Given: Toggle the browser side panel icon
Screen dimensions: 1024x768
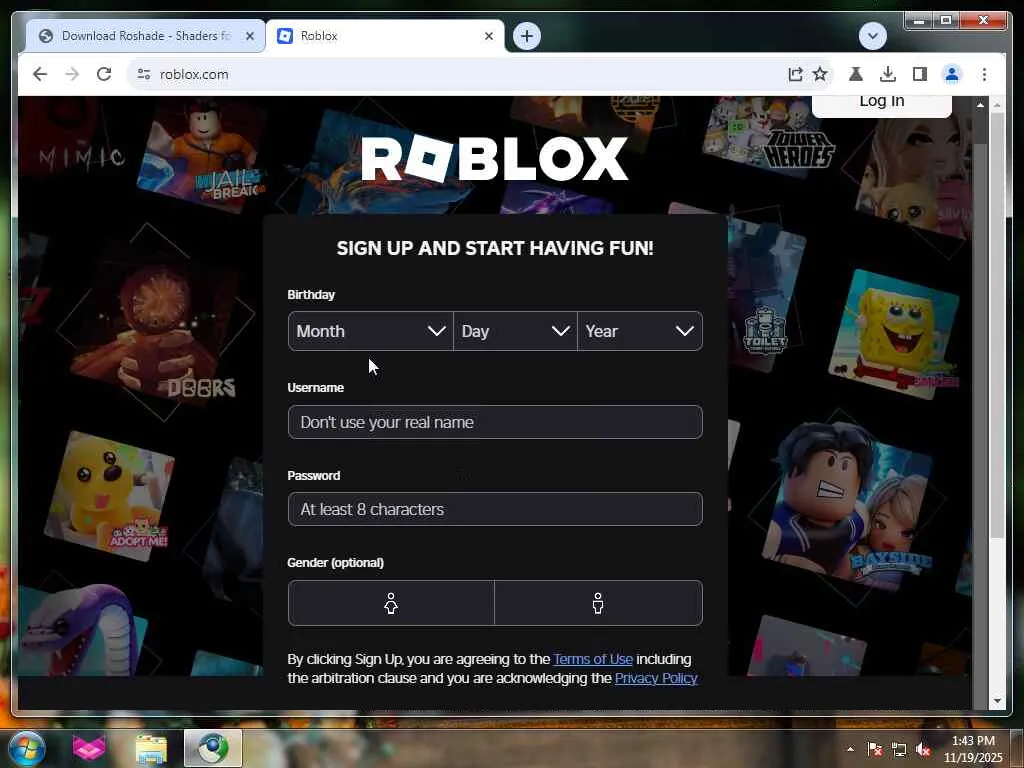Looking at the screenshot, I should [x=920, y=74].
